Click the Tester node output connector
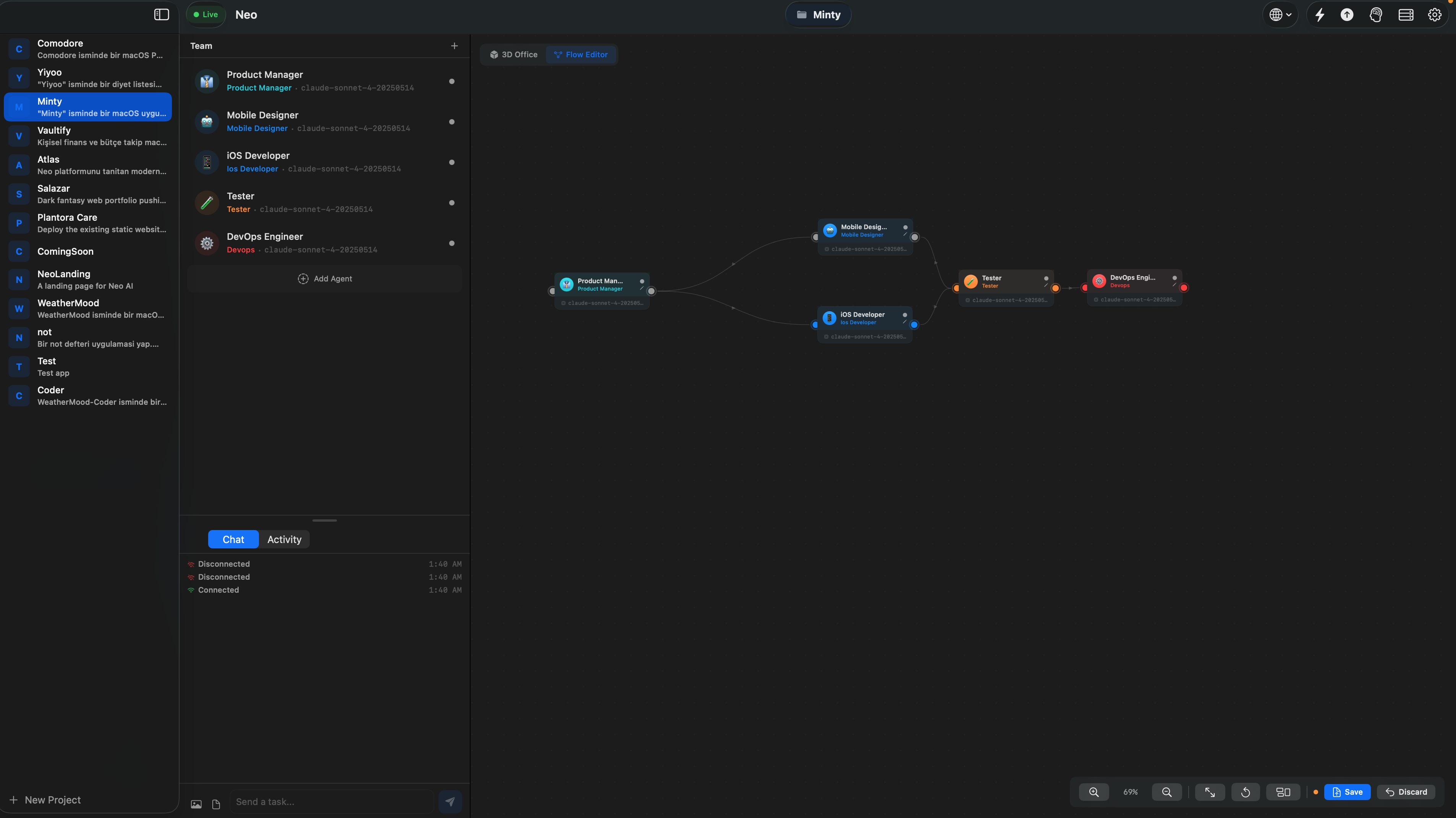1456x818 pixels. [x=1055, y=288]
